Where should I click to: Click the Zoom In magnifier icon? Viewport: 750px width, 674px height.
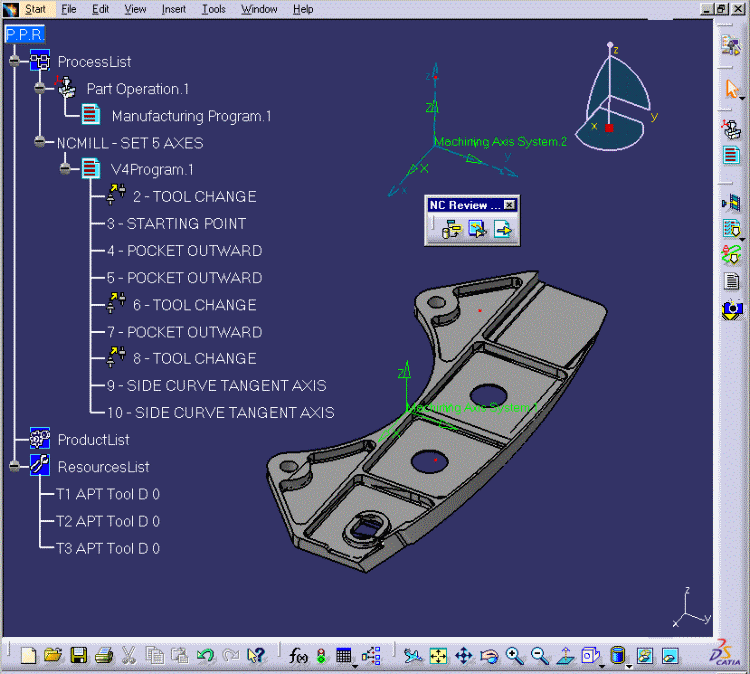point(515,656)
